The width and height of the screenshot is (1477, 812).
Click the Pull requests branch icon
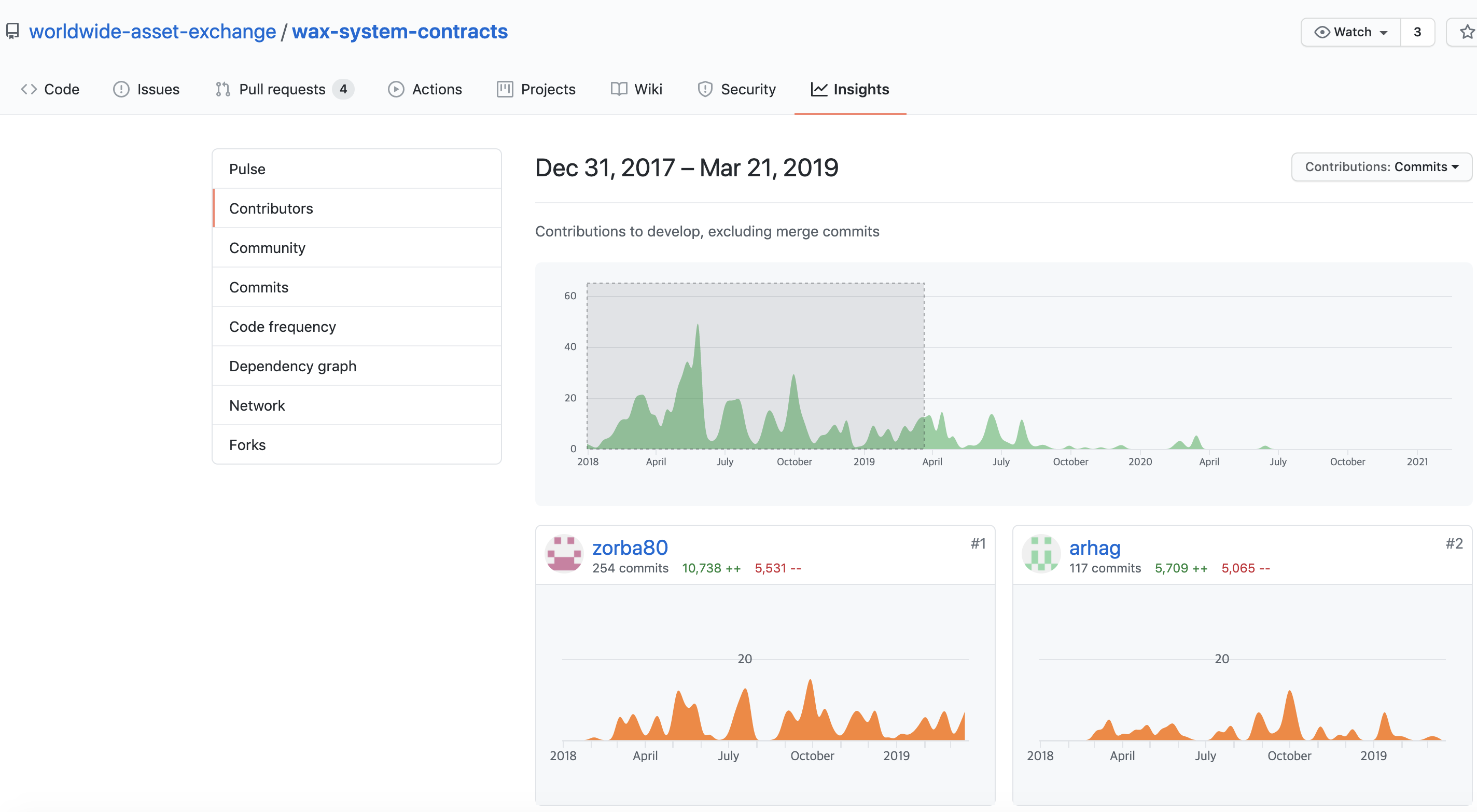coord(222,90)
